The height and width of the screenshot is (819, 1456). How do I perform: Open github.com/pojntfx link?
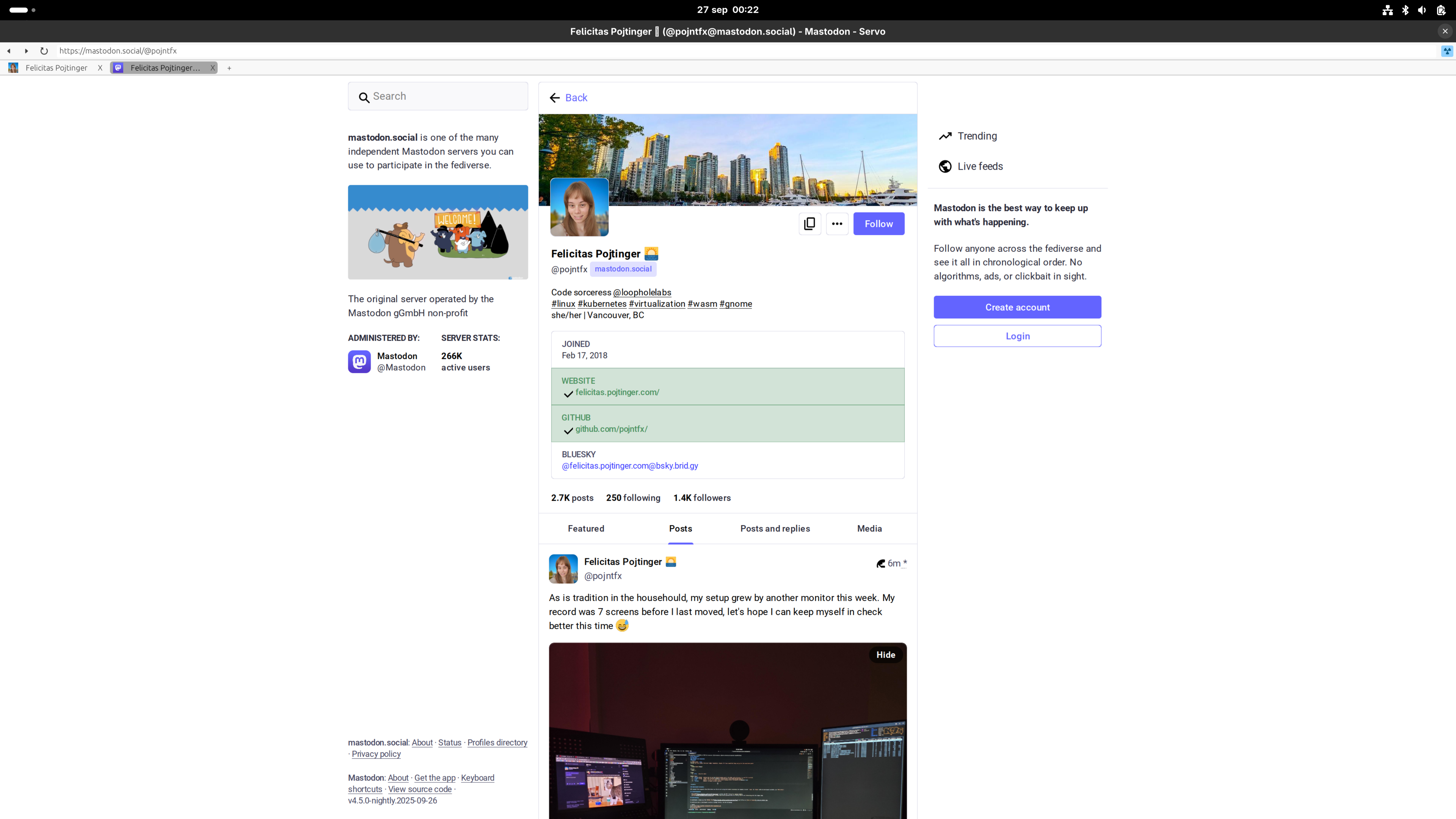click(612, 429)
